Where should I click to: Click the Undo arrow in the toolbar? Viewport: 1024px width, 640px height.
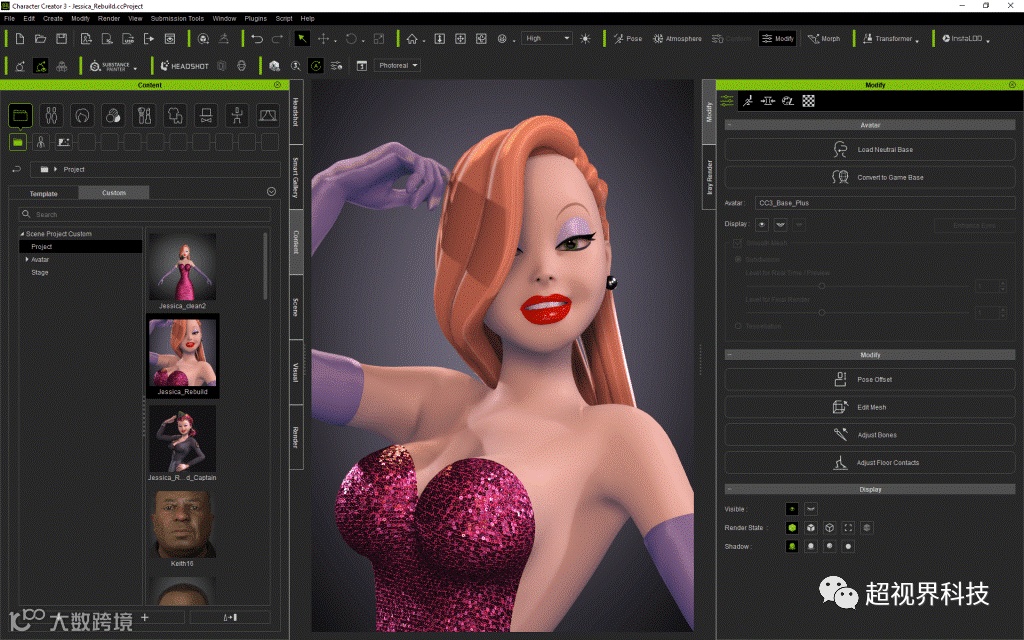point(257,39)
